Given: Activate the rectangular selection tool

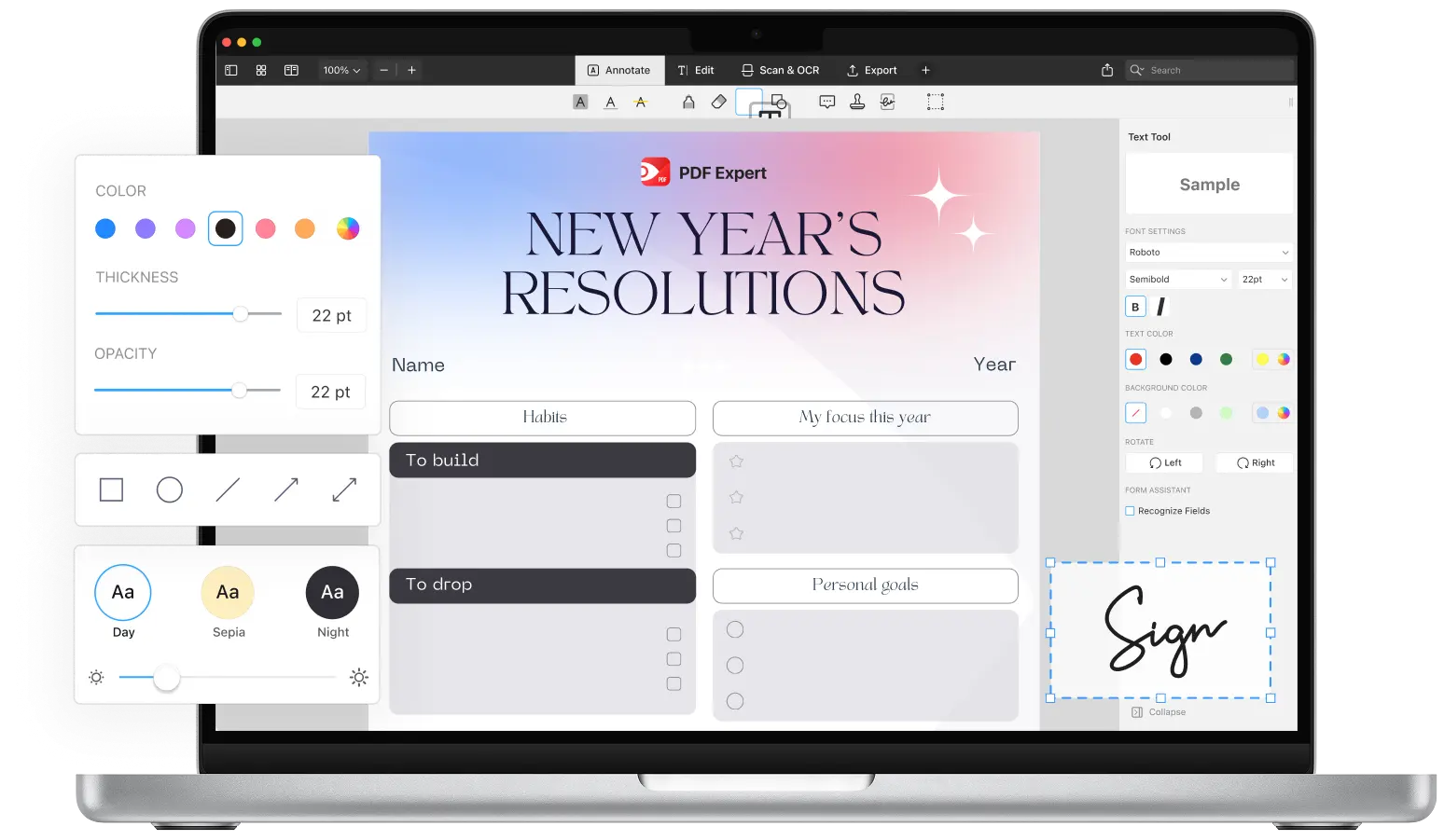Looking at the screenshot, I should tap(936, 102).
